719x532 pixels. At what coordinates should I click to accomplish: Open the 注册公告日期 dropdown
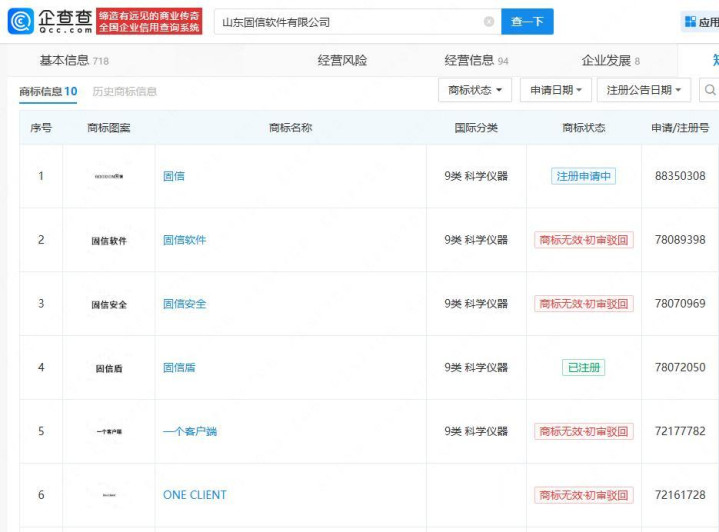point(645,90)
